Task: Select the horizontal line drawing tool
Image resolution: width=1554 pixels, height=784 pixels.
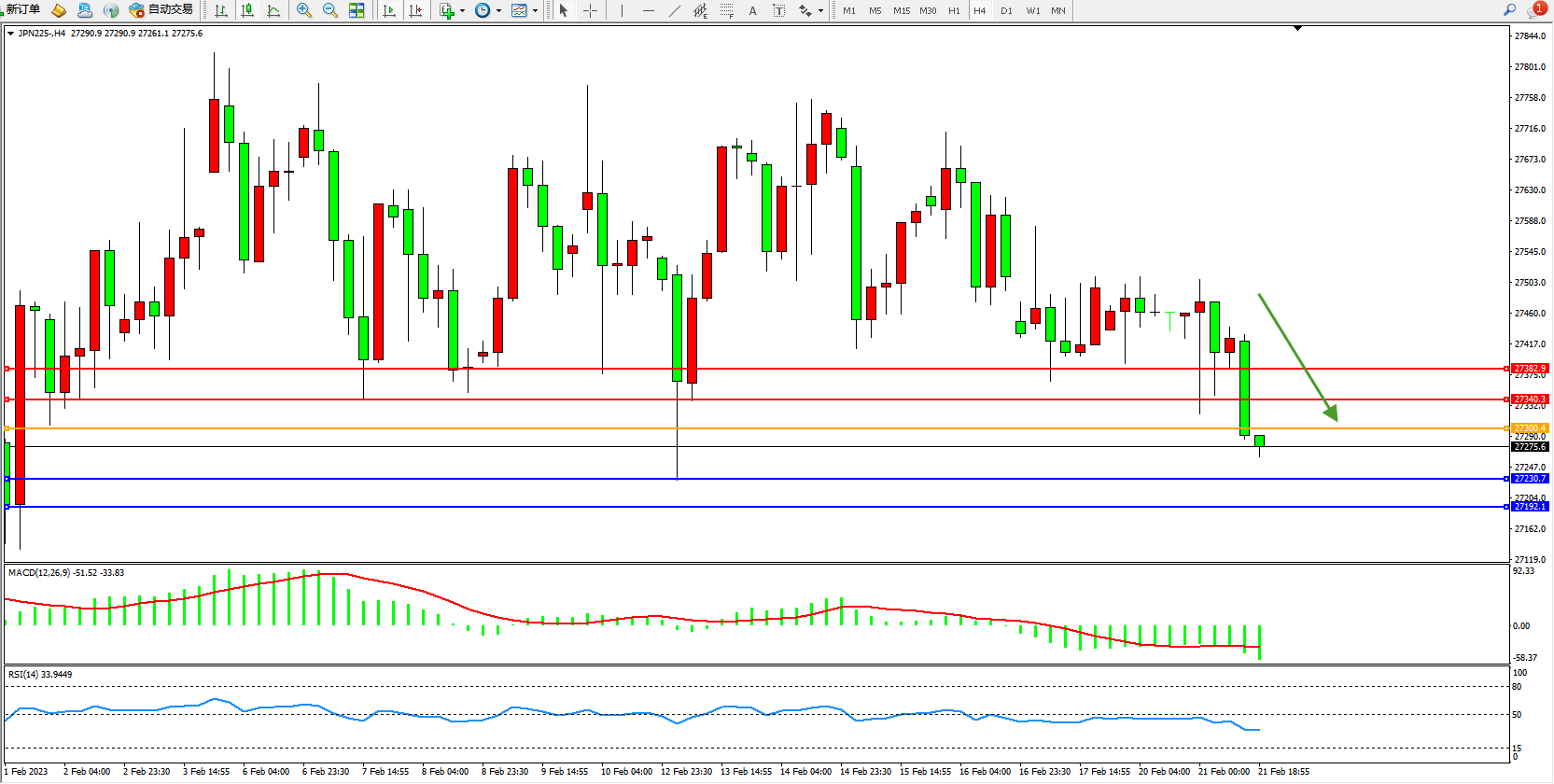Action: pyautogui.click(x=648, y=10)
